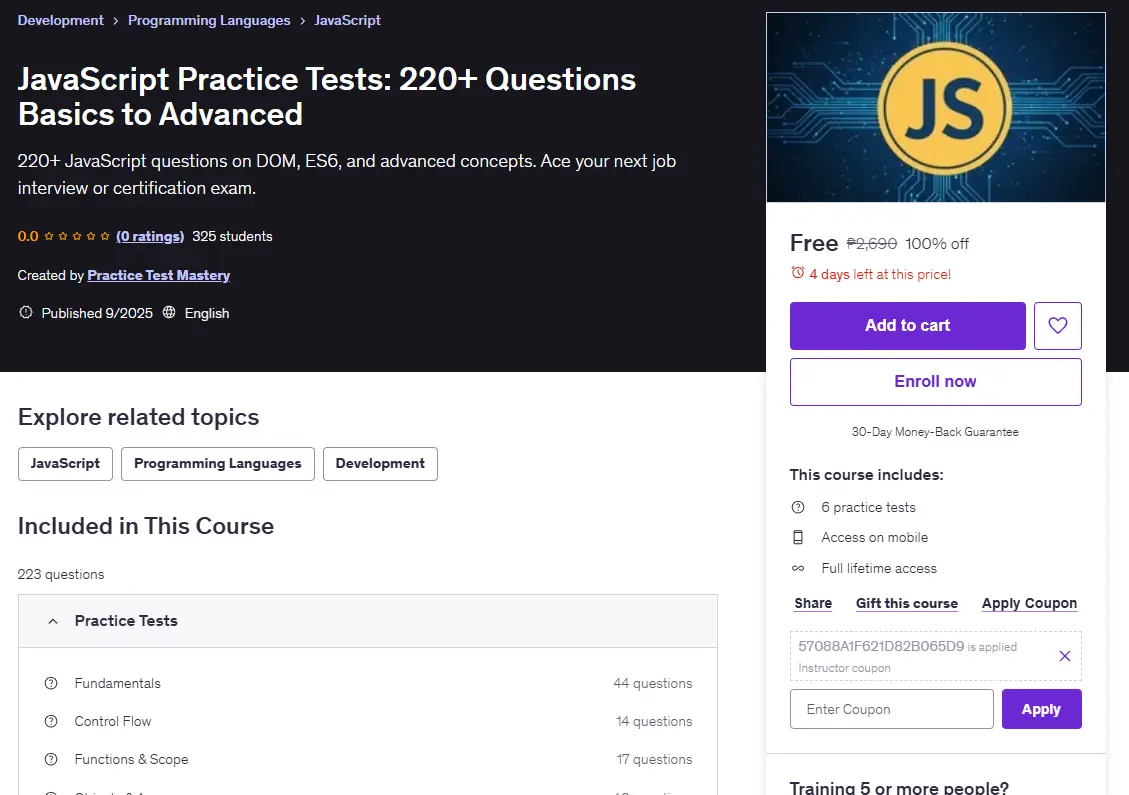Collapse the Practice Tests section chevron
The image size is (1129, 795).
53,621
